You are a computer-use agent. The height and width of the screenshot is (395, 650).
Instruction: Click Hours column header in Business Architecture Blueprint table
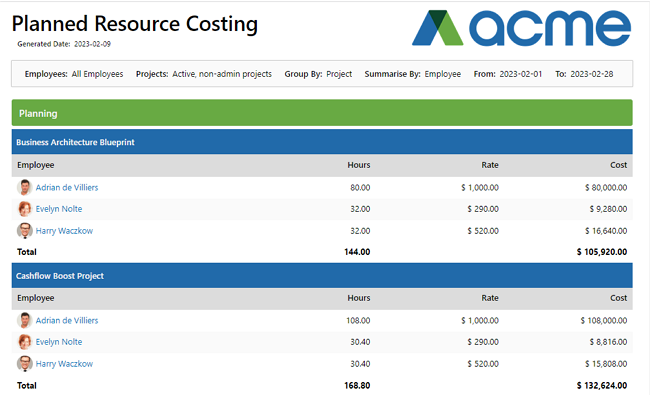359,165
